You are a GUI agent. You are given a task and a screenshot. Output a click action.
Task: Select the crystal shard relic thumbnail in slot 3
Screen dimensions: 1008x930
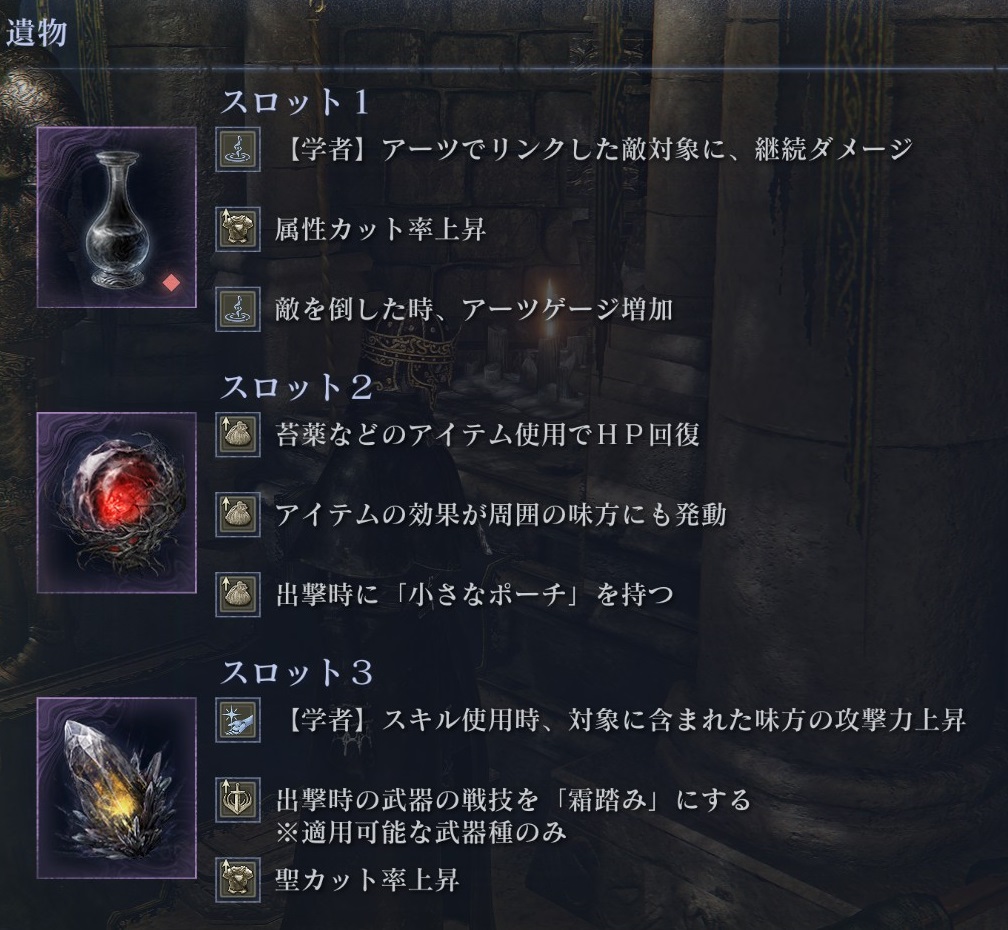point(116,788)
